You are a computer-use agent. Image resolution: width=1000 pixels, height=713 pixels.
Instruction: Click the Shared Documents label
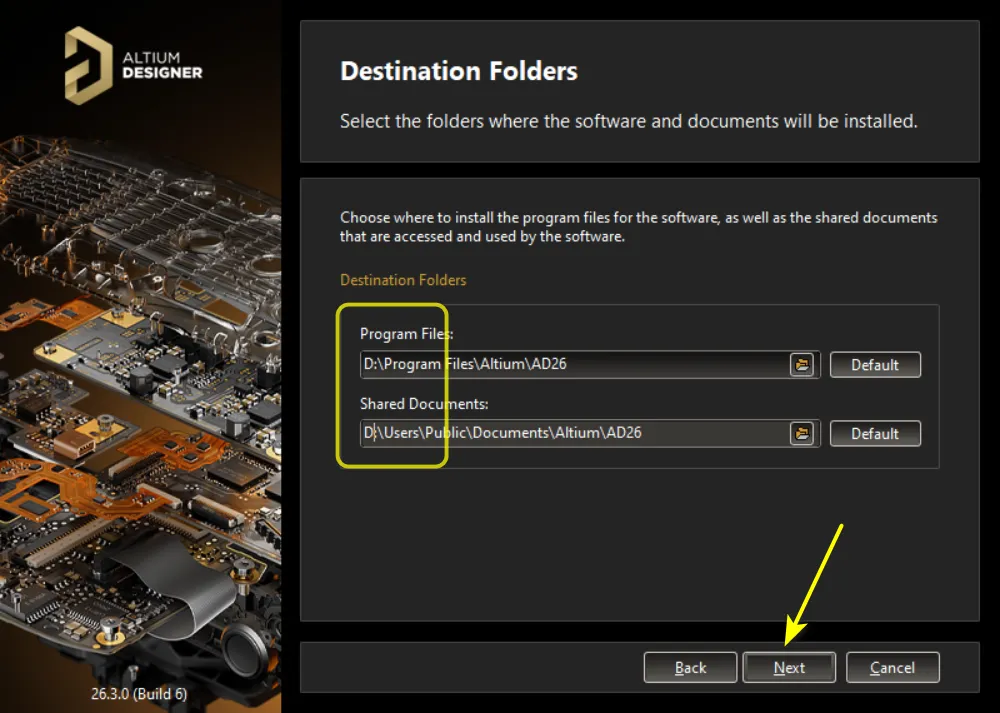[x=424, y=404]
